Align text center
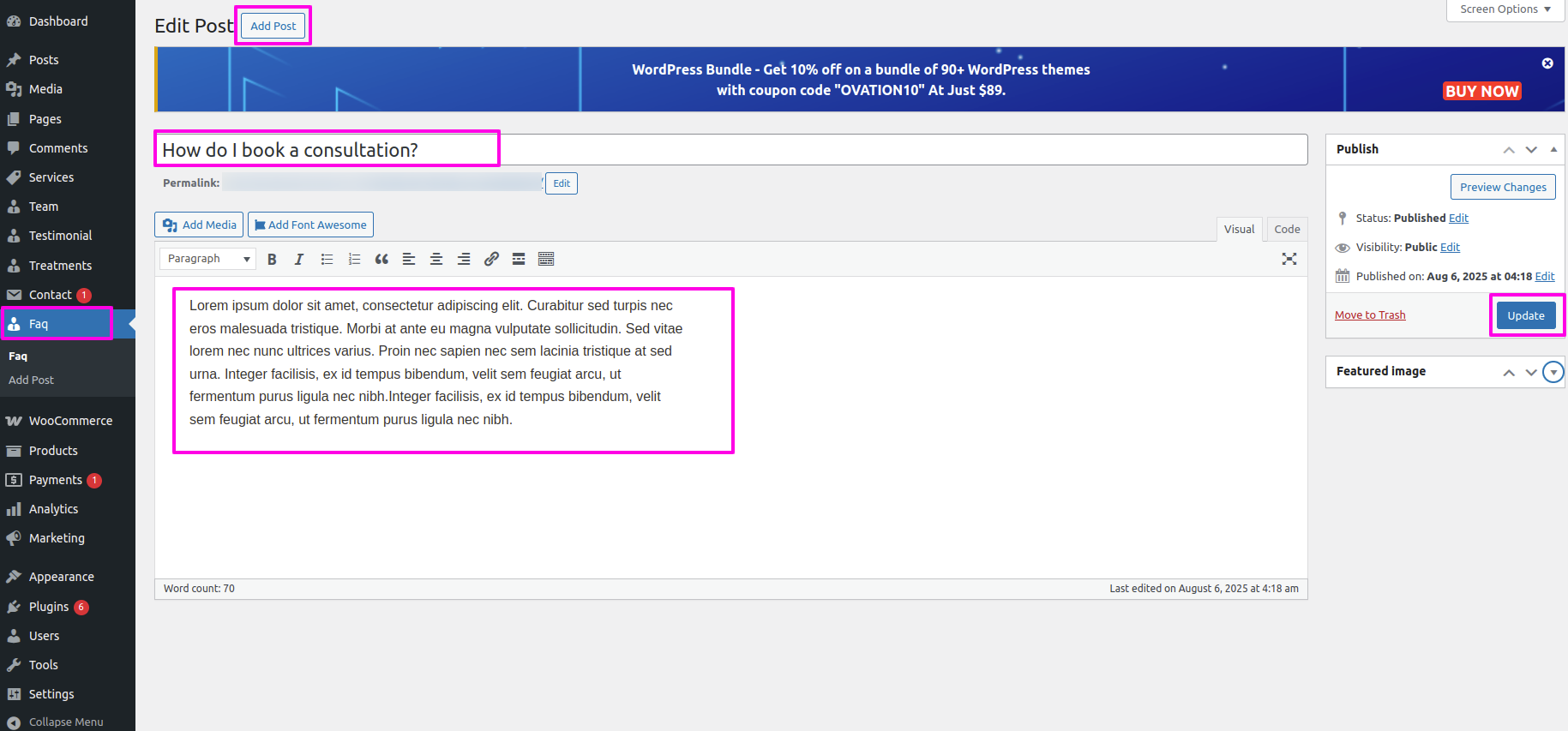 tap(436, 259)
